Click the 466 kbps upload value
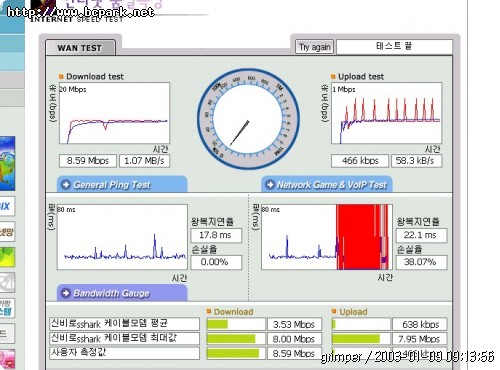500x370 pixels. [x=360, y=161]
